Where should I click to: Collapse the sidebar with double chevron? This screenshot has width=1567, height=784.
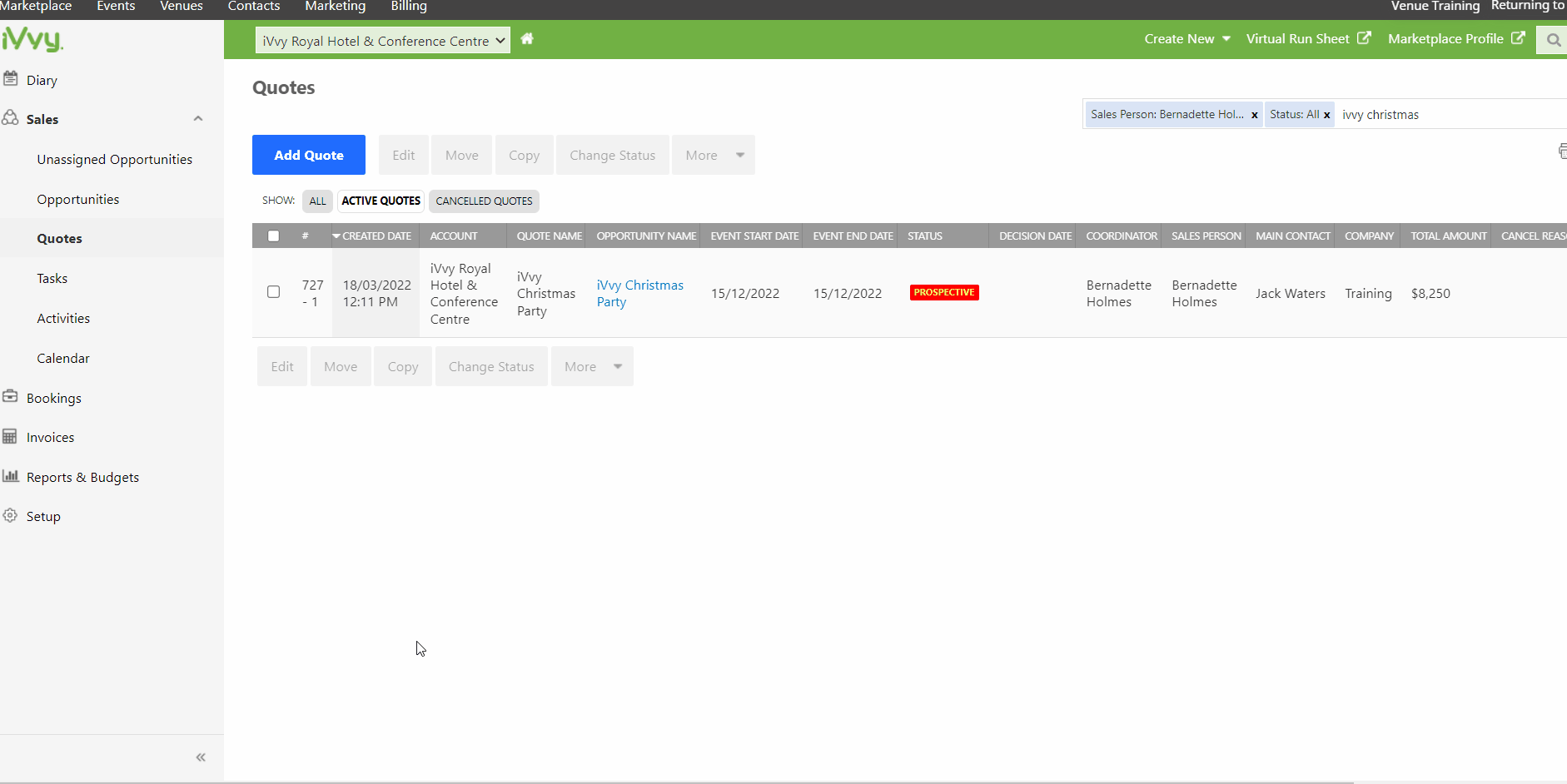coord(201,757)
